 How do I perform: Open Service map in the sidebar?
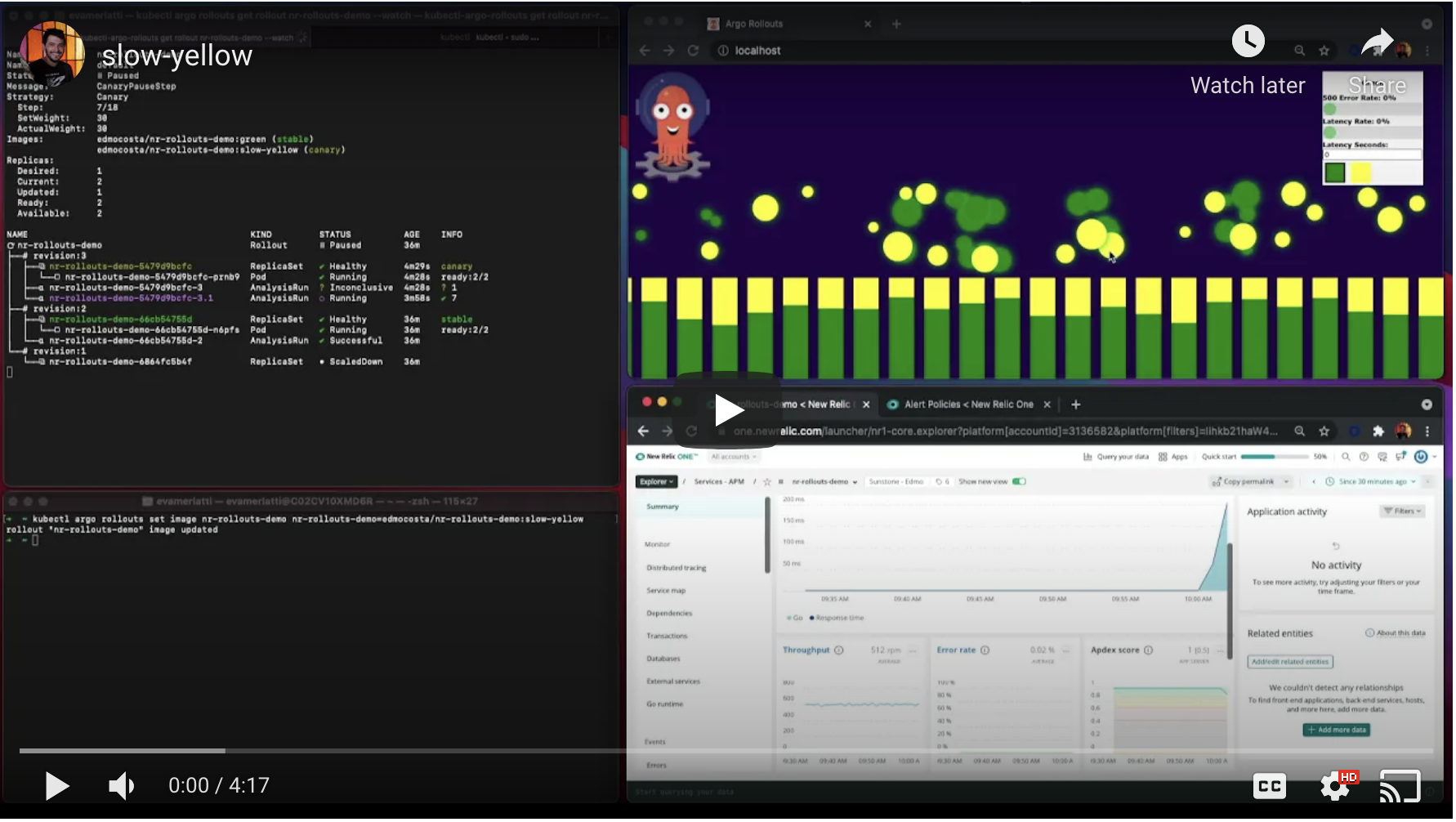click(x=666, y=591)
